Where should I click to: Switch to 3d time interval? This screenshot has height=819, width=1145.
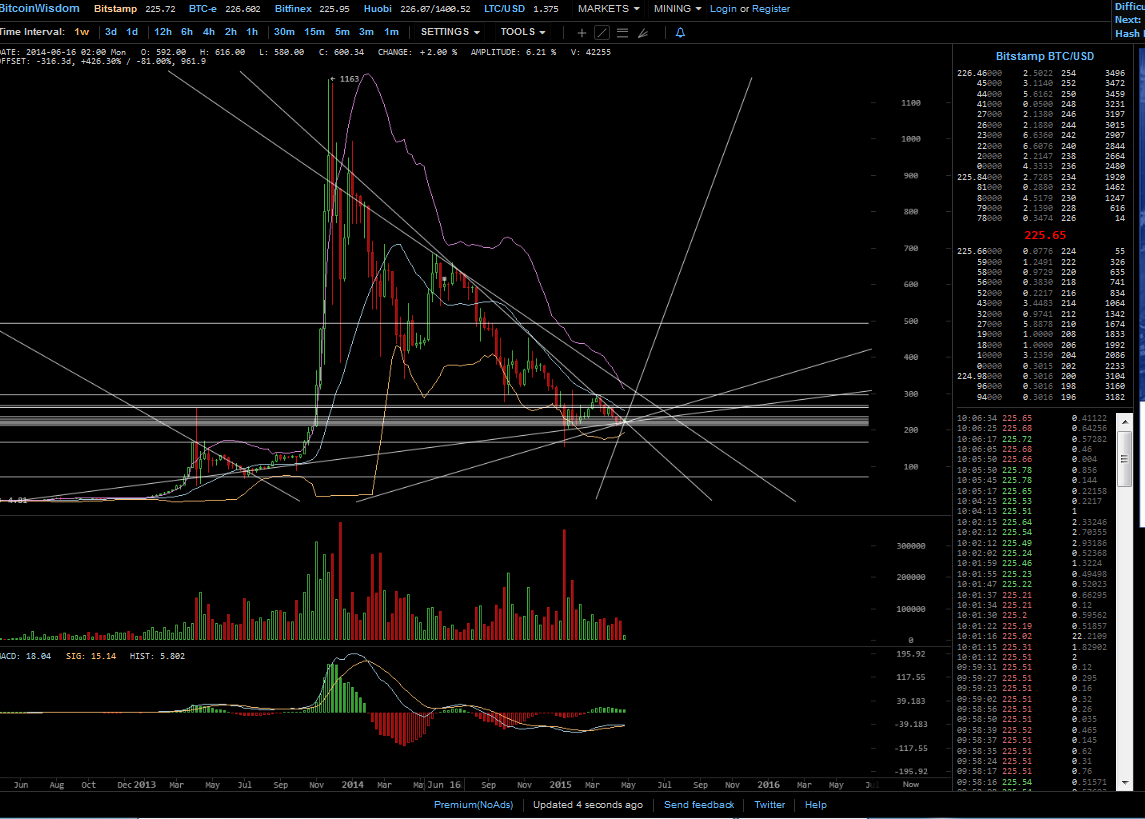pos(111,32)
